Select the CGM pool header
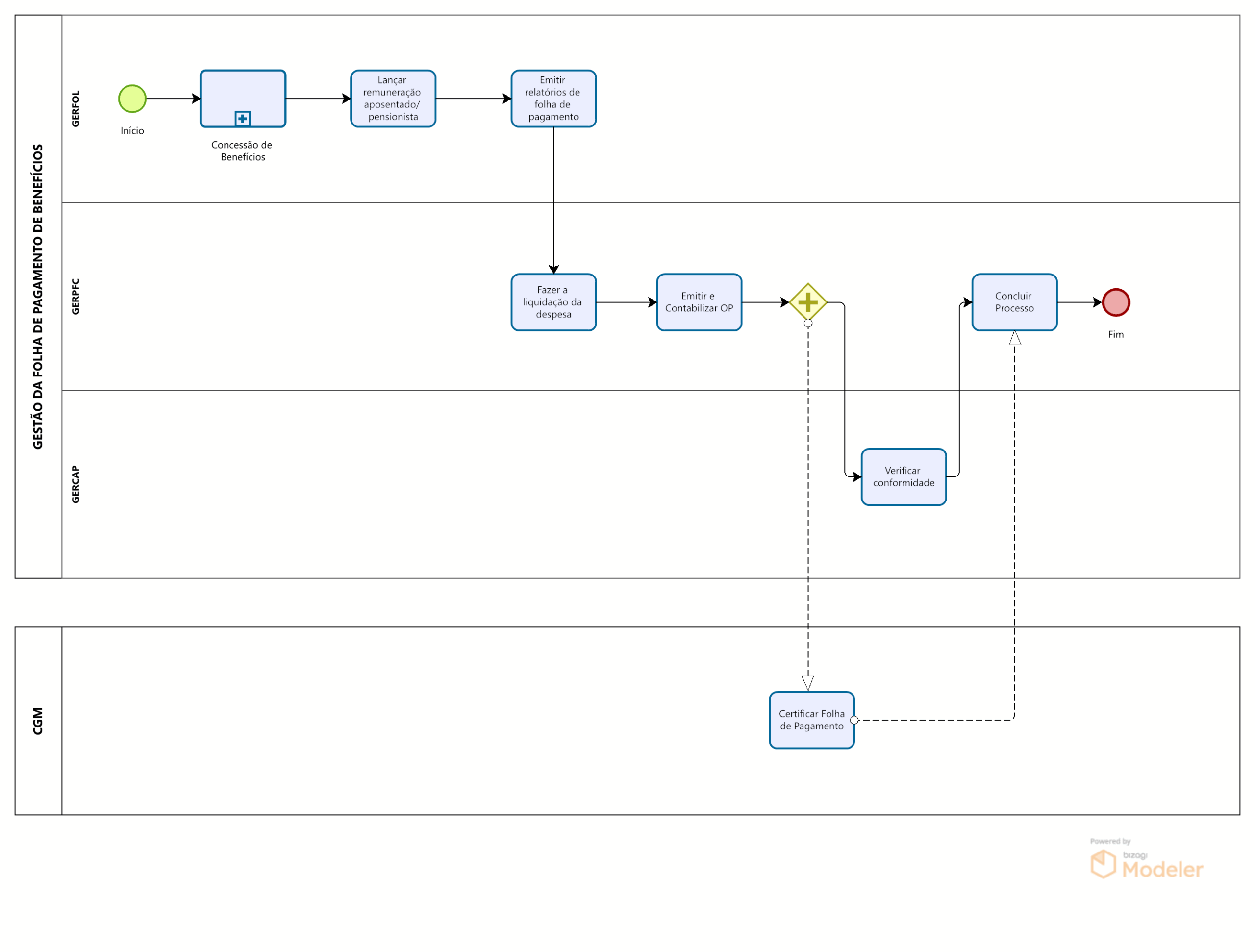The height and width of the screenshot is (952, 1255). (38, 721)
